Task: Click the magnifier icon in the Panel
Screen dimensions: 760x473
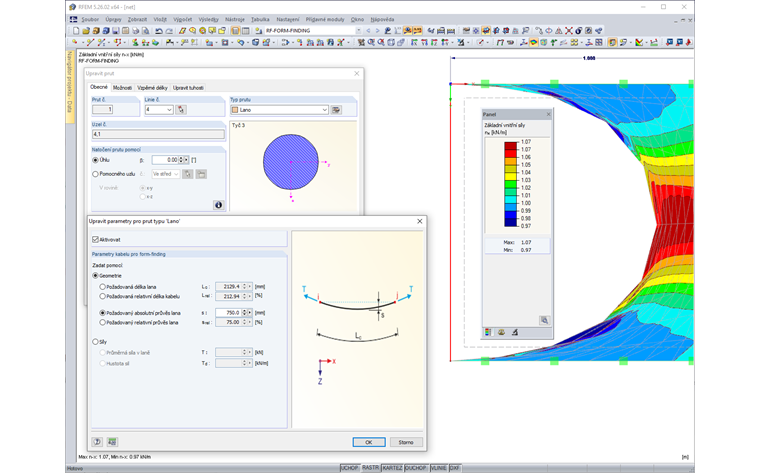Action: click(x=544, y=320)
